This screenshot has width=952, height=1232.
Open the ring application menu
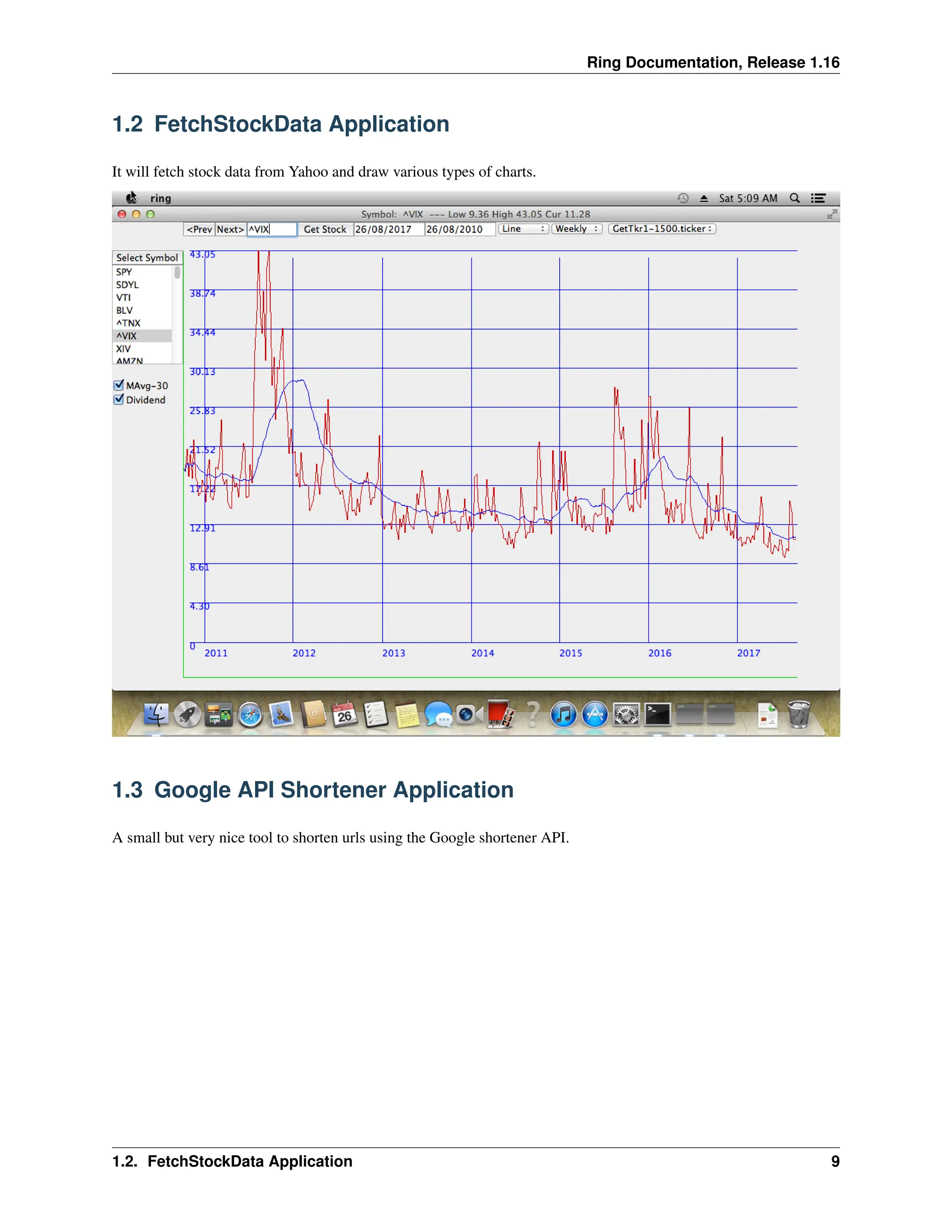click(x=161, y=199)
